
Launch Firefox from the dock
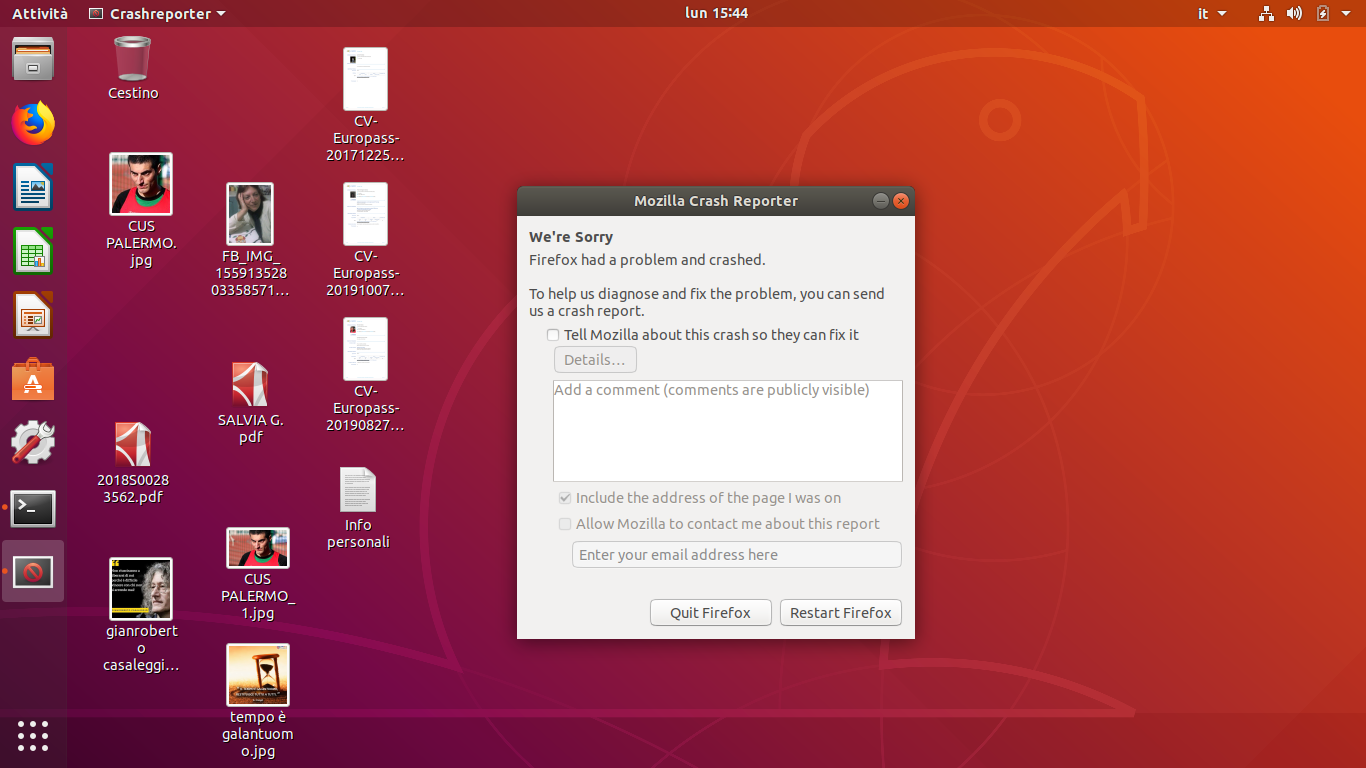click(x=33, y=123)
